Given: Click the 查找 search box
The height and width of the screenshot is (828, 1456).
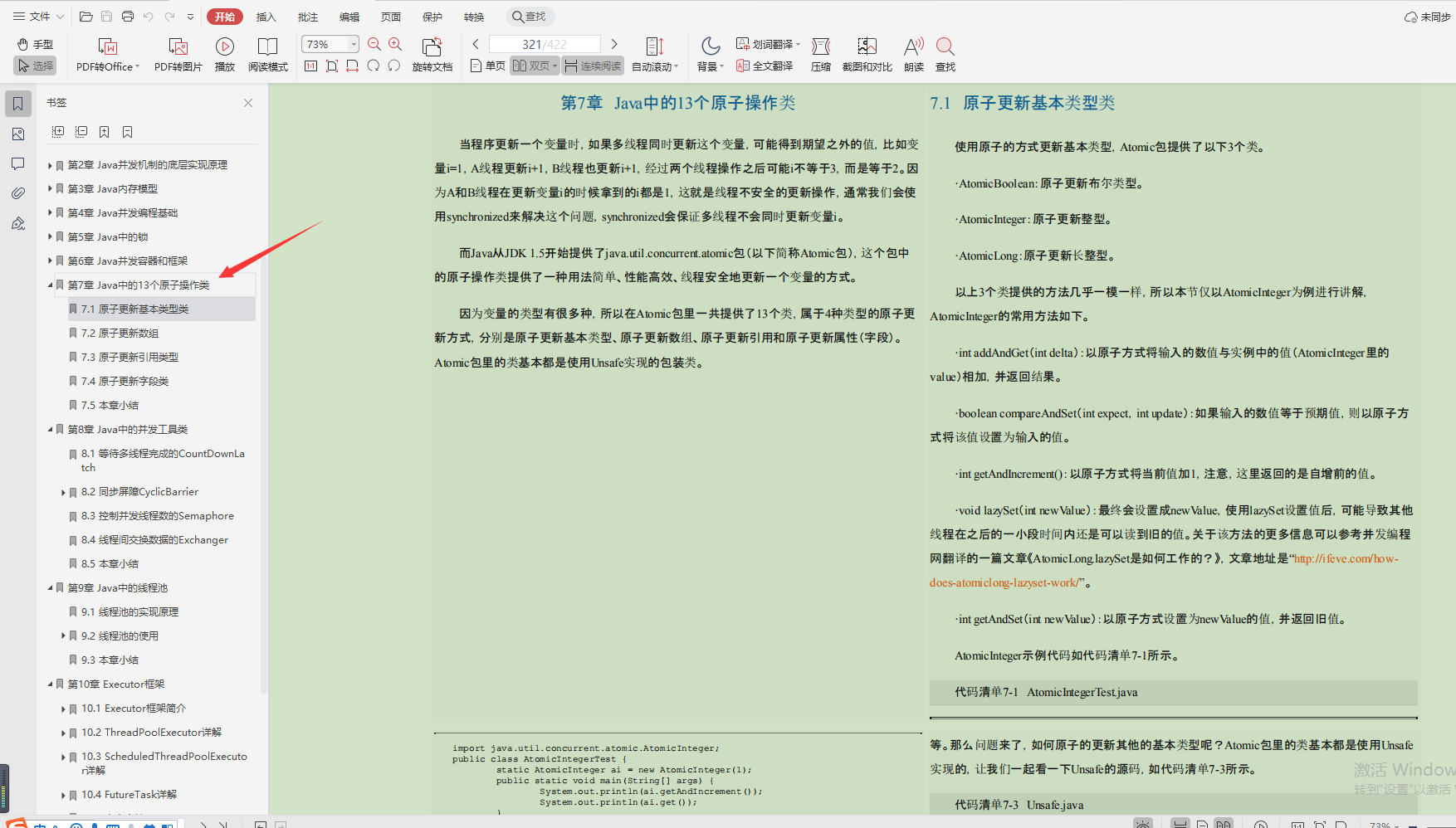Looking at the screenshot, I should (530, 17).
